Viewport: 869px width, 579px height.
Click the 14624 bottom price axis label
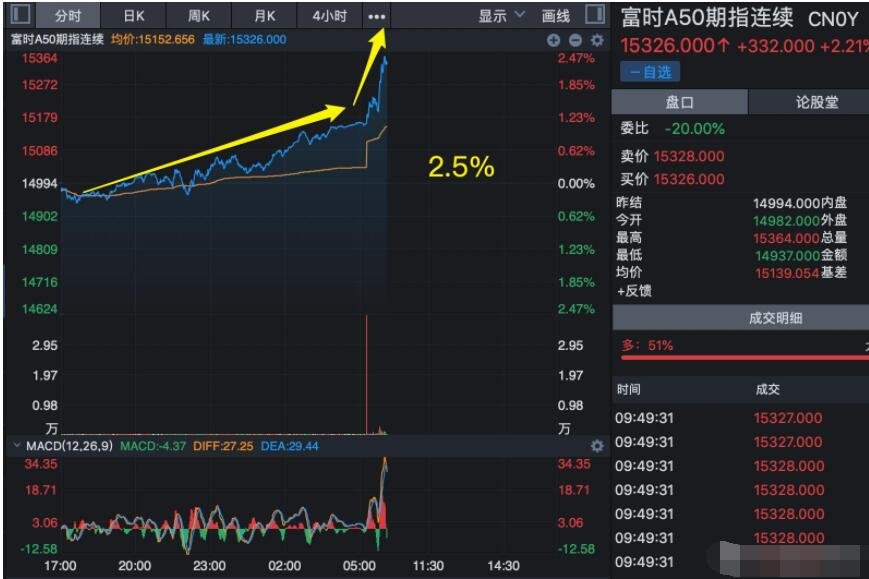coord(39,309)
